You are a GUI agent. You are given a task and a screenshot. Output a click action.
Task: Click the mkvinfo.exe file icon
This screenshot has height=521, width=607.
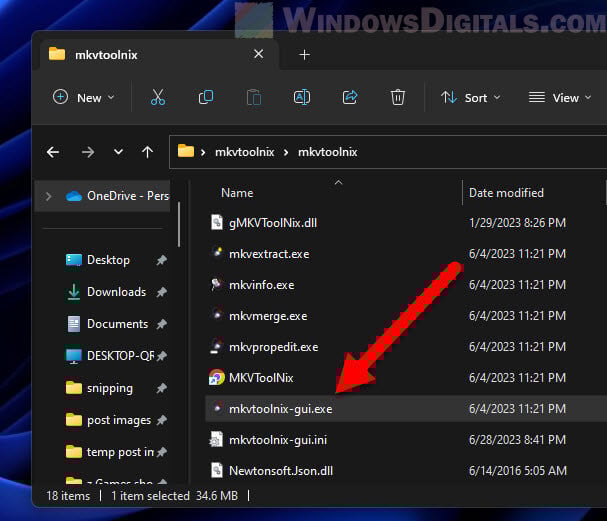216,284
